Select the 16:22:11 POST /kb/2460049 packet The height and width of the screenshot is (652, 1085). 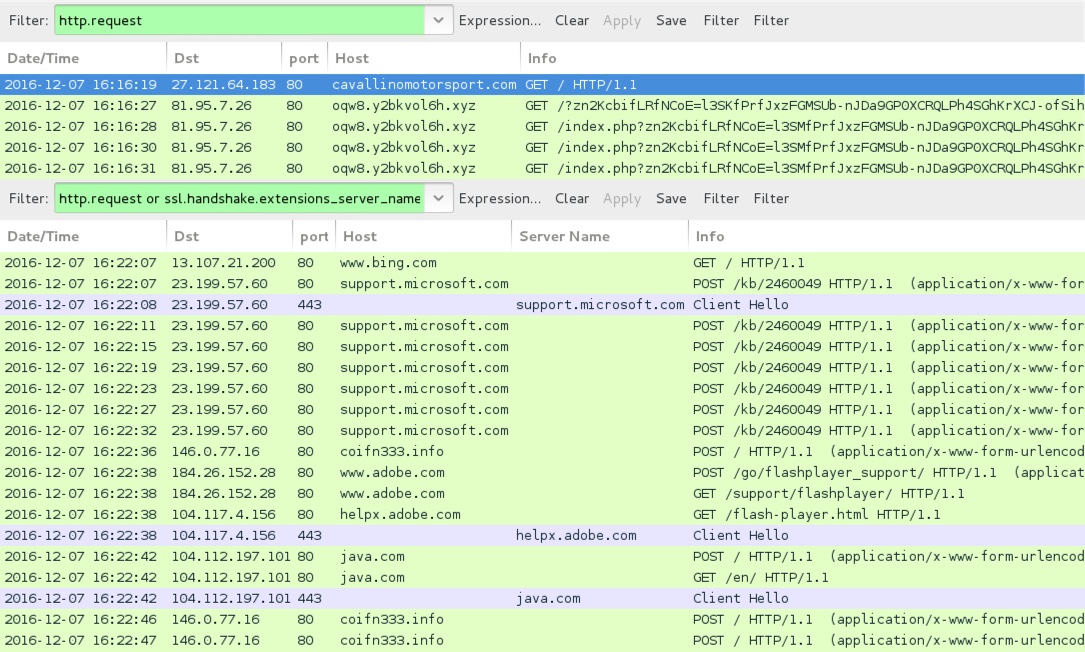point(542,325)
